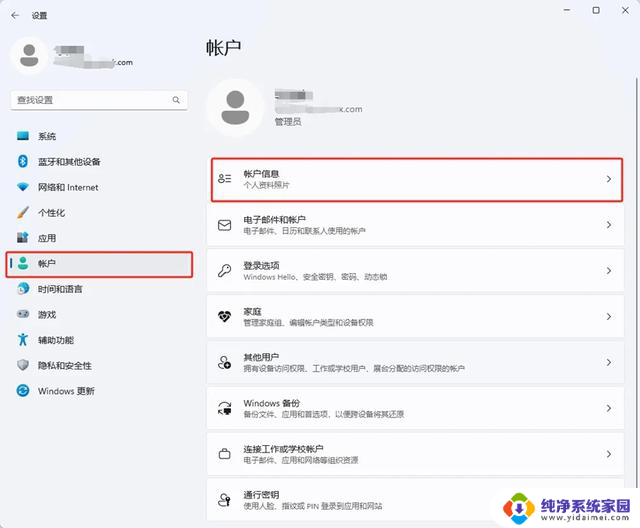Open 帐户信息 title

pos(261,174)
